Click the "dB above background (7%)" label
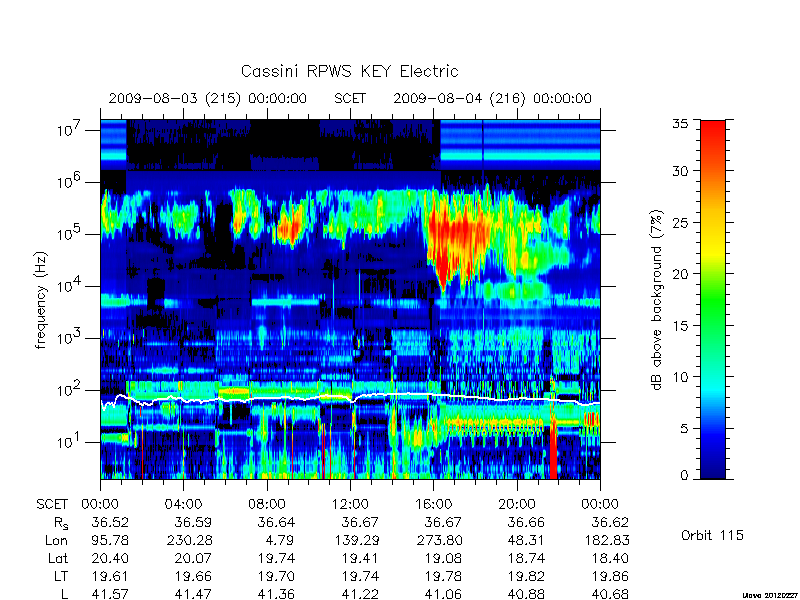 (x=657, y=300)
